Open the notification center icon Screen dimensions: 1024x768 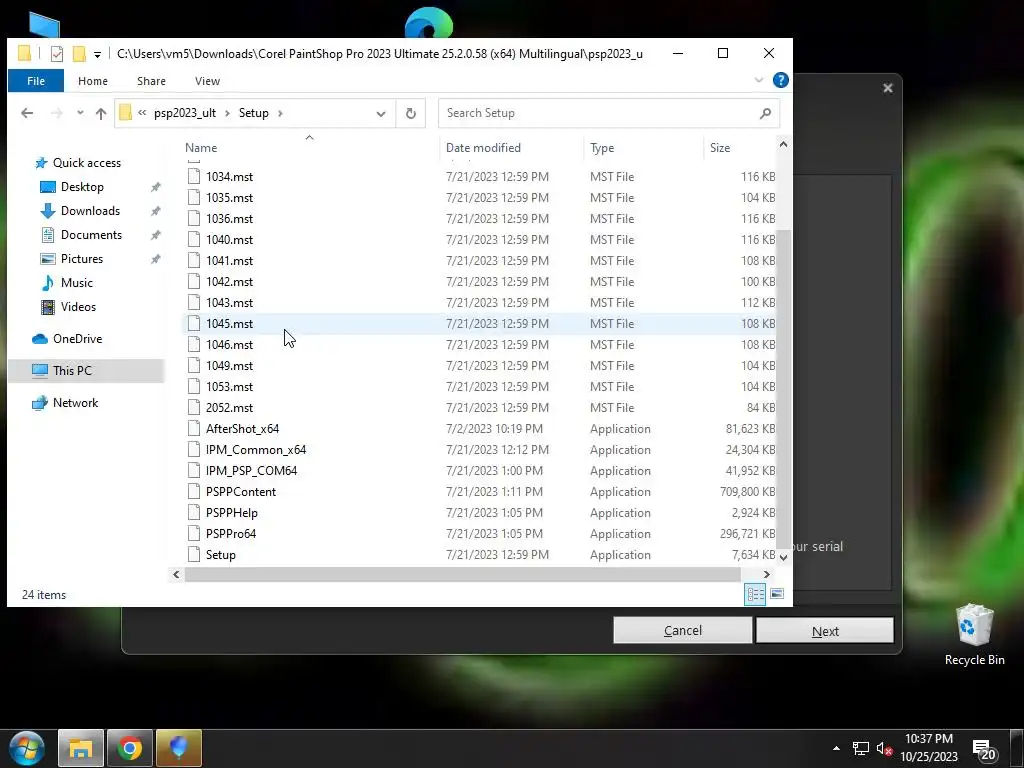983,750
